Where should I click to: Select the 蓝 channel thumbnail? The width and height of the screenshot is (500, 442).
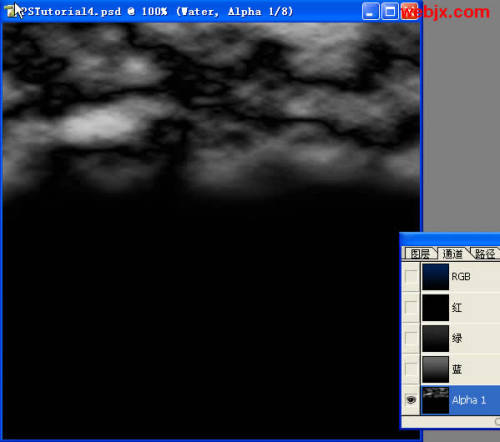tap(435, 369)
